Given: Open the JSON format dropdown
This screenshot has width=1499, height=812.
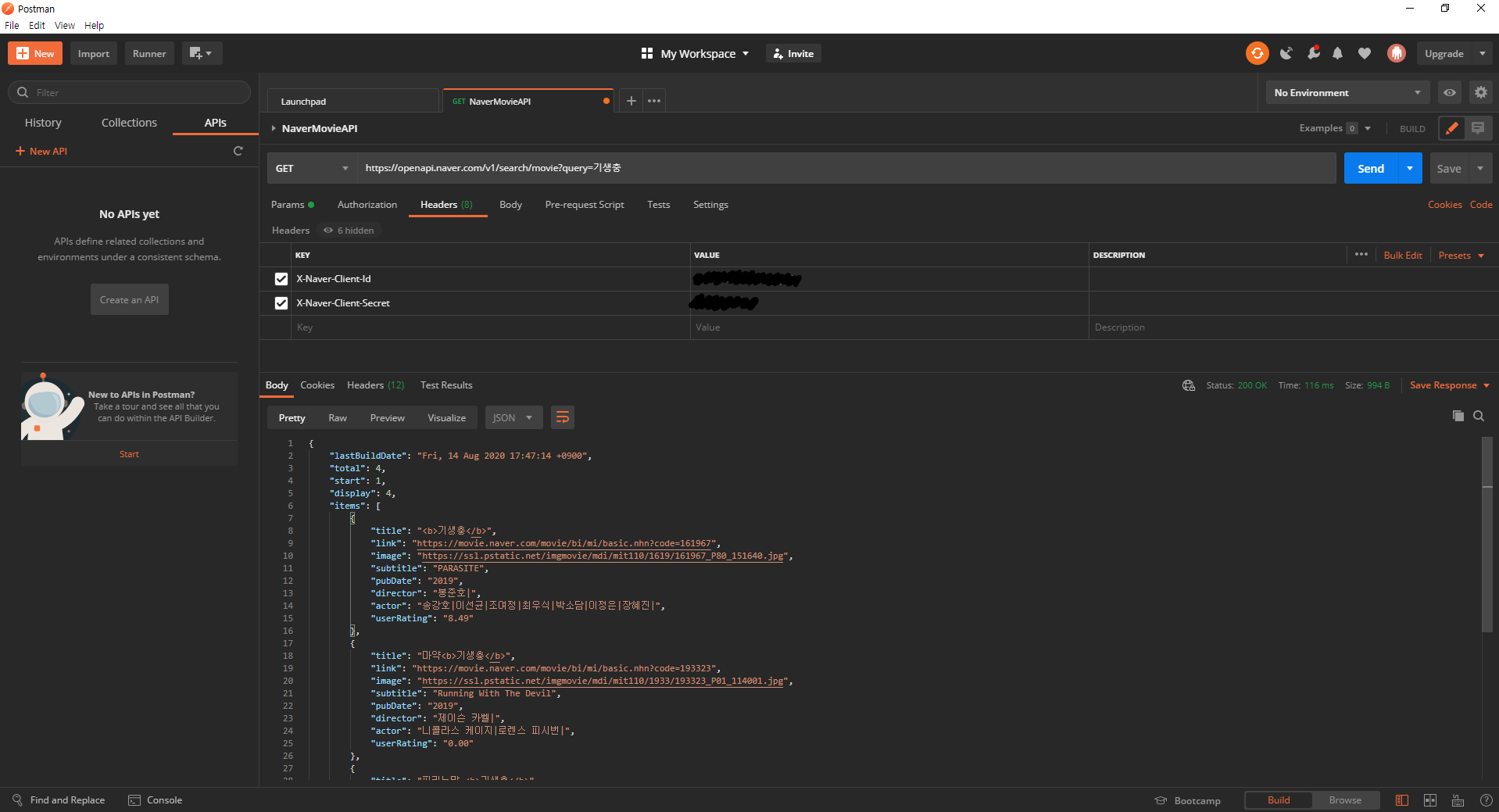Looking at the screenshot, I should 513,417.
